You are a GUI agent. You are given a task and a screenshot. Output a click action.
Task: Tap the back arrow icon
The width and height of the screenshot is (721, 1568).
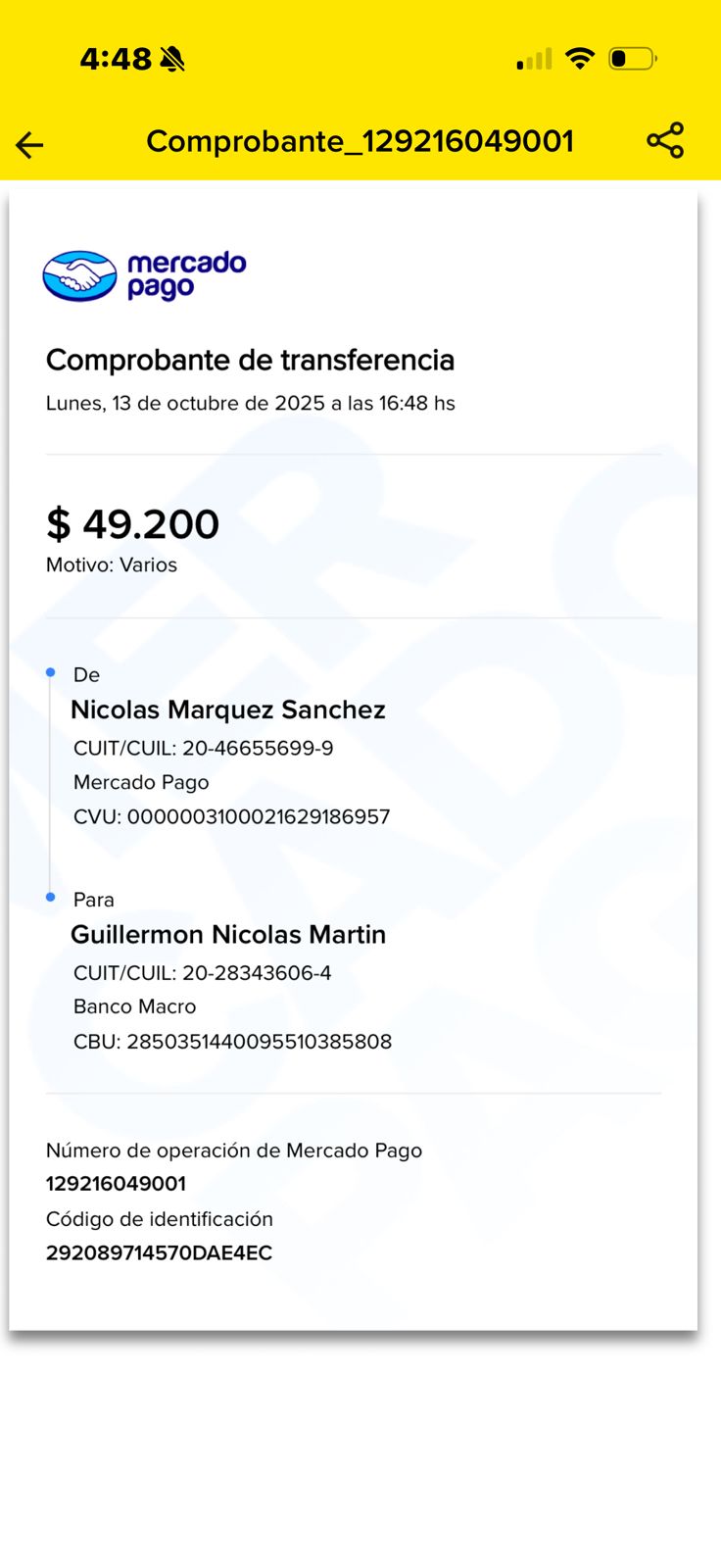(x=29, y=145)
